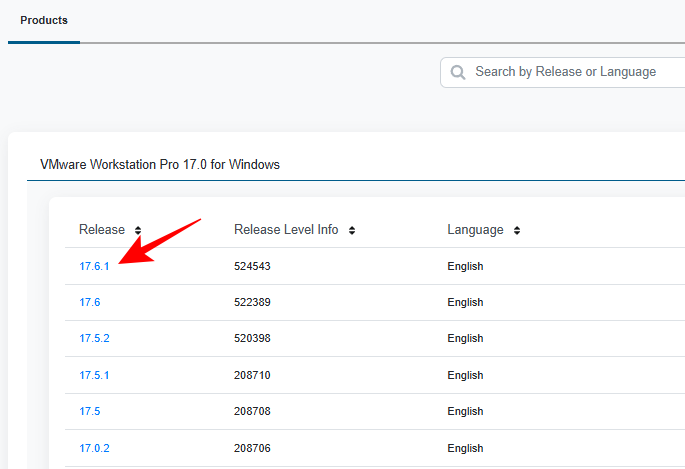Screen dimensions: 685x469
Task: Select the 208710 release level cell
Action: point(252,375)
